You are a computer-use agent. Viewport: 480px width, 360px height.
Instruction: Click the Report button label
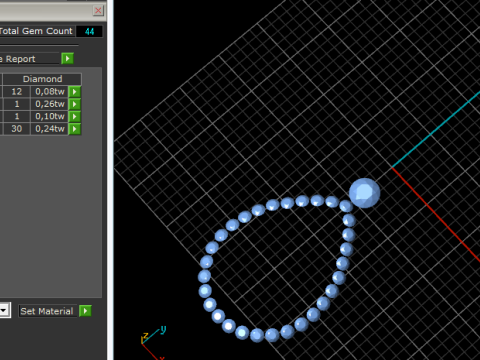[29, 59]
